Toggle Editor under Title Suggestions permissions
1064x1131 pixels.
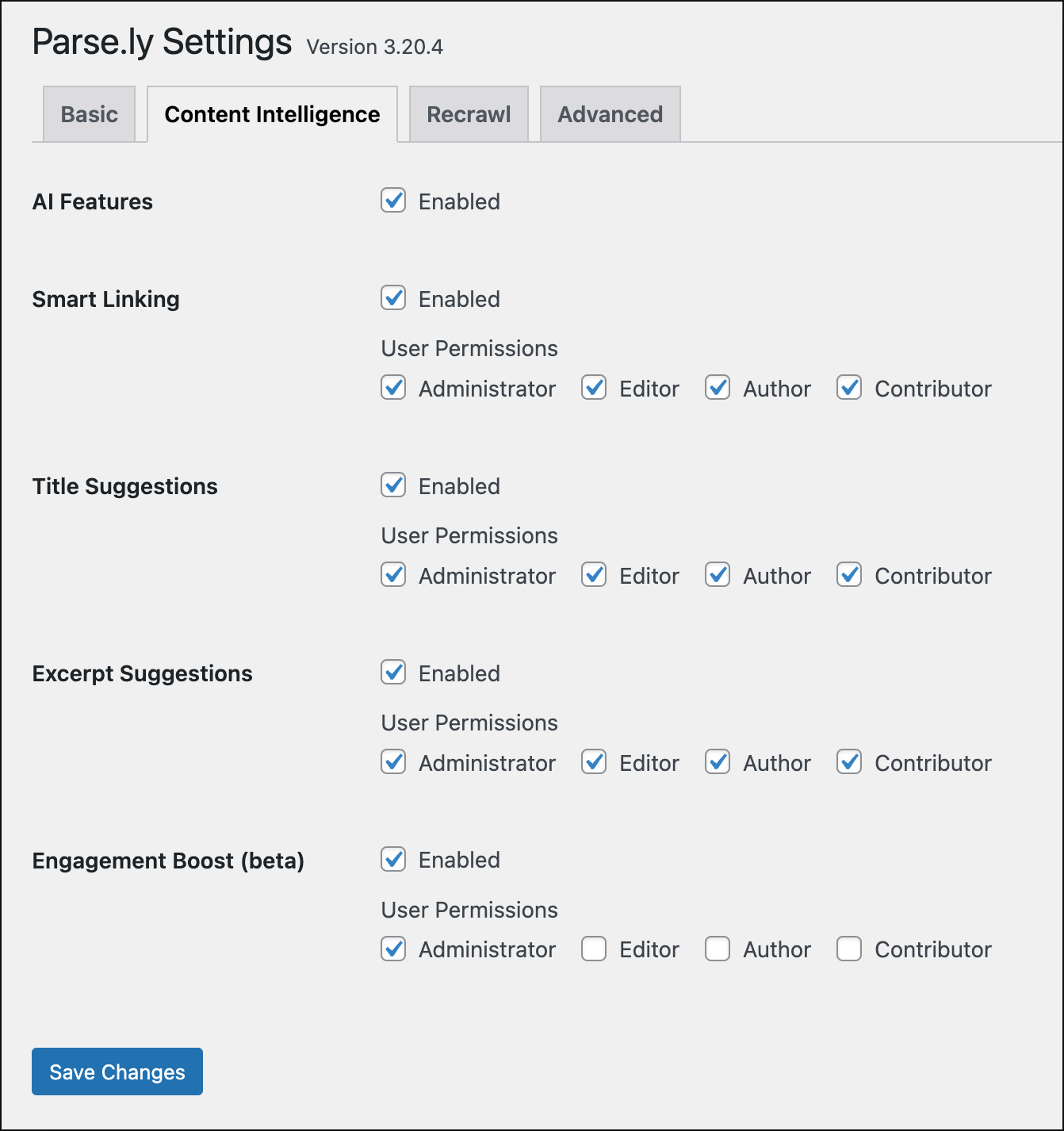(x=594, y=575)
